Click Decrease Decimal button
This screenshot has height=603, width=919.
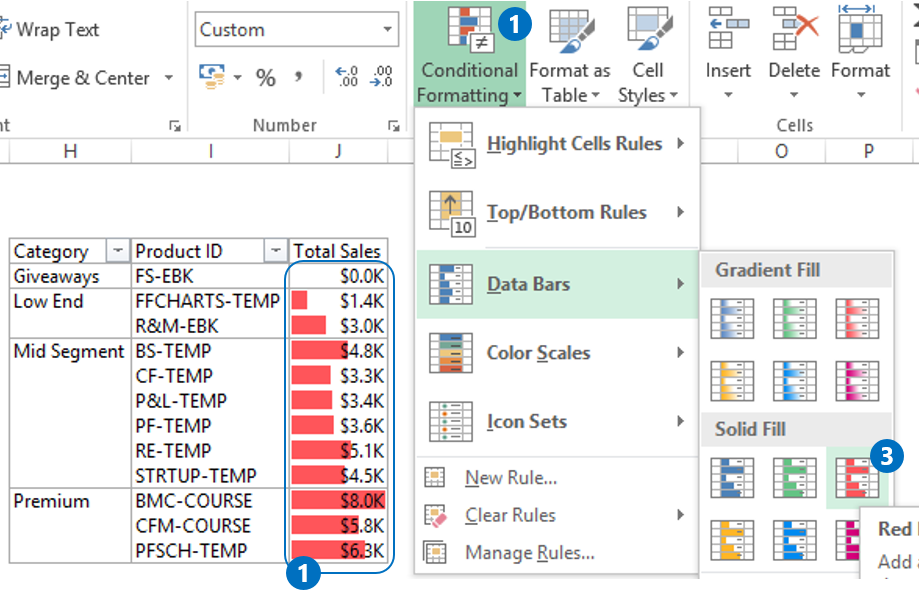[x=381, y=77]
